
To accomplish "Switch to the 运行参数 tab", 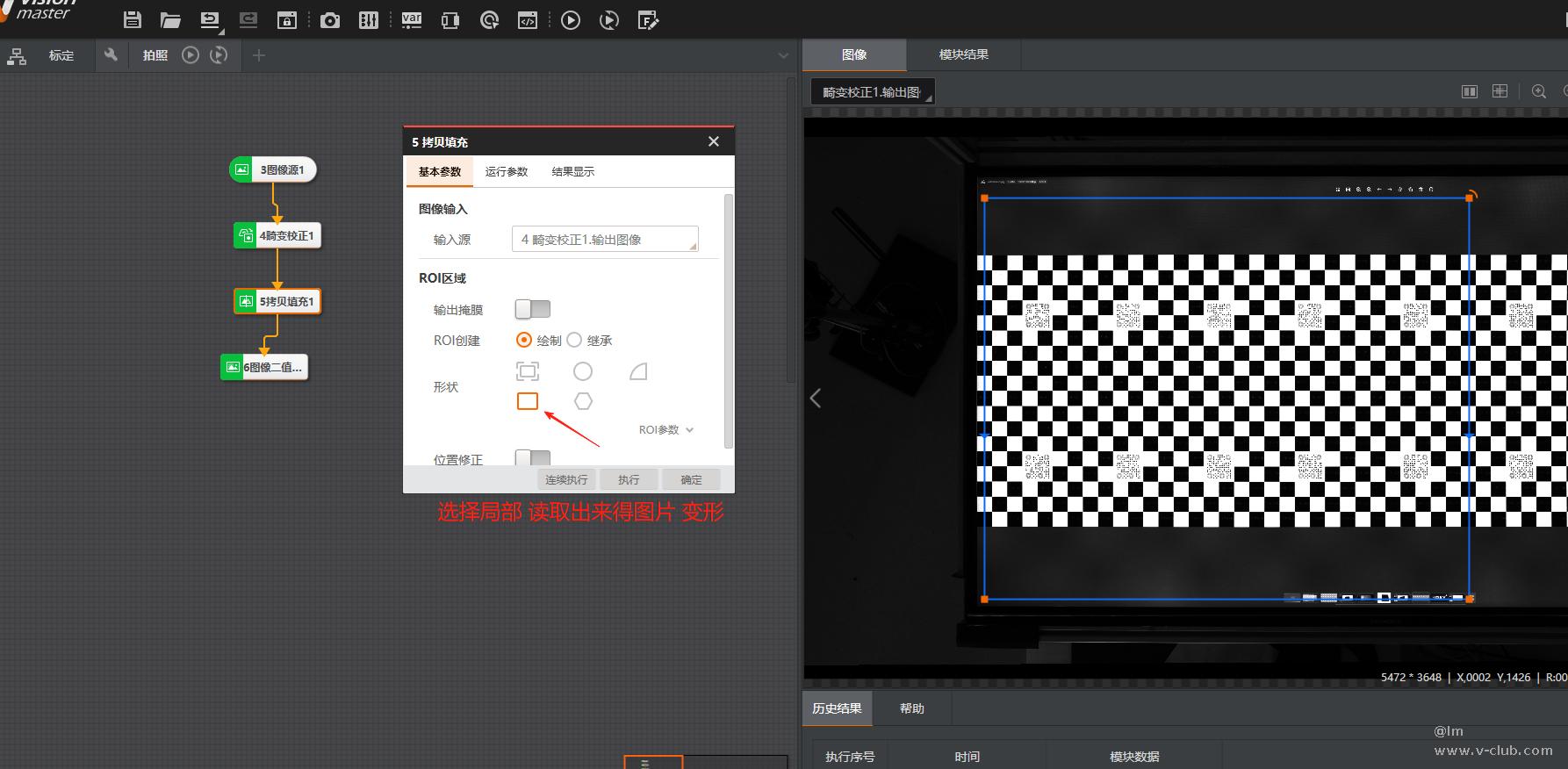I will pyautogui.click(x=507, y=172).
